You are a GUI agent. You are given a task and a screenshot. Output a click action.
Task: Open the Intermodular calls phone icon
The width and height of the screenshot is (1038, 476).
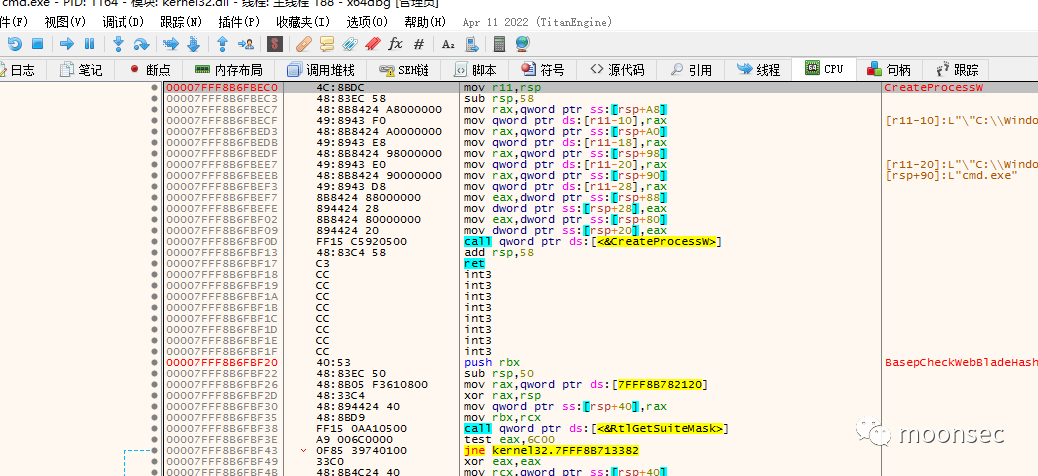[472, 44]
